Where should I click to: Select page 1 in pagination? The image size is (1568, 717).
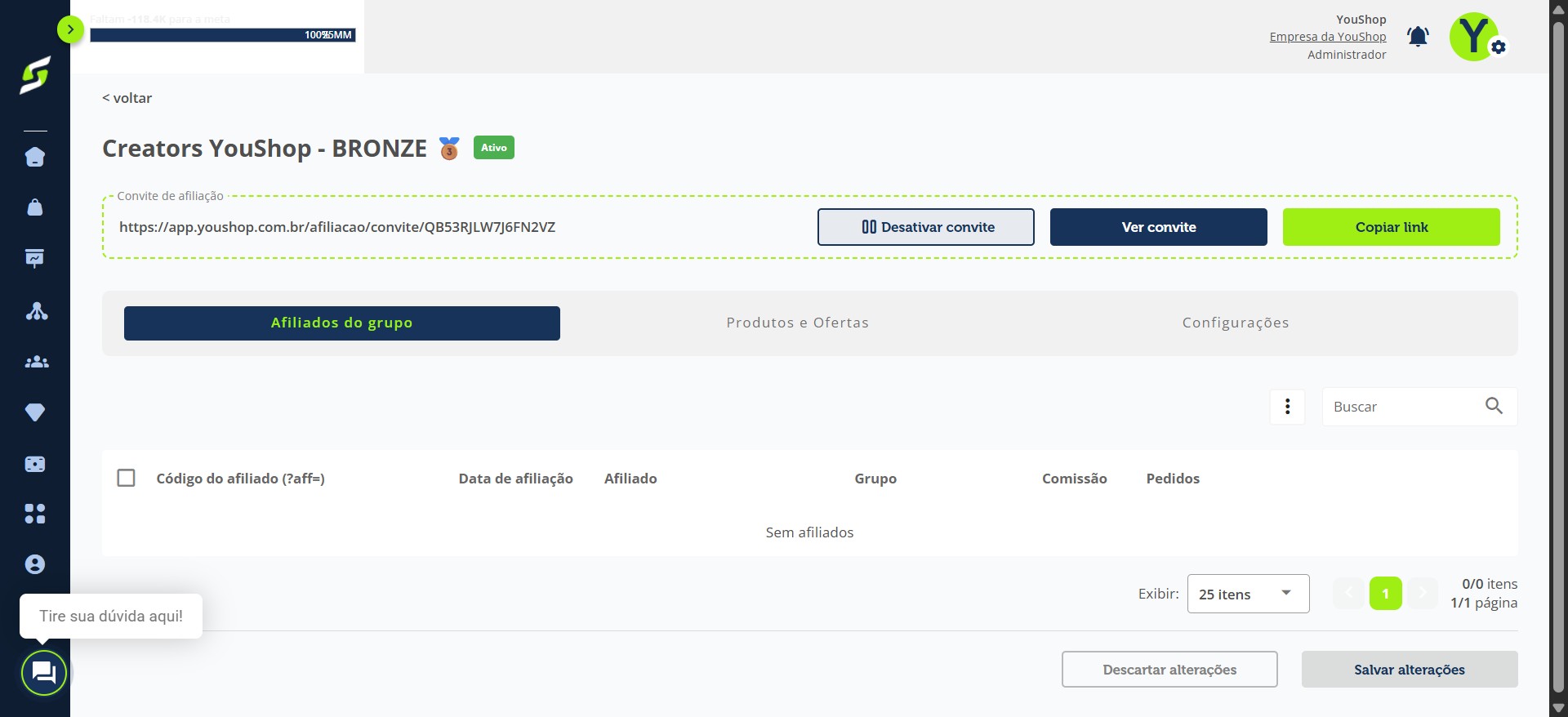[x=1386, y=594]
